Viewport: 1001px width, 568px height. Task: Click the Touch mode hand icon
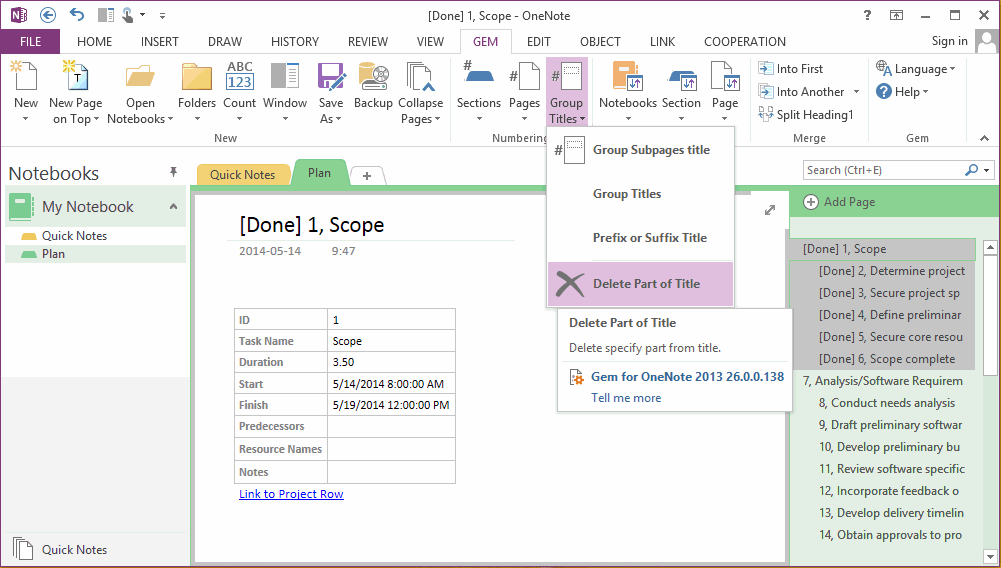pos(128,15)
